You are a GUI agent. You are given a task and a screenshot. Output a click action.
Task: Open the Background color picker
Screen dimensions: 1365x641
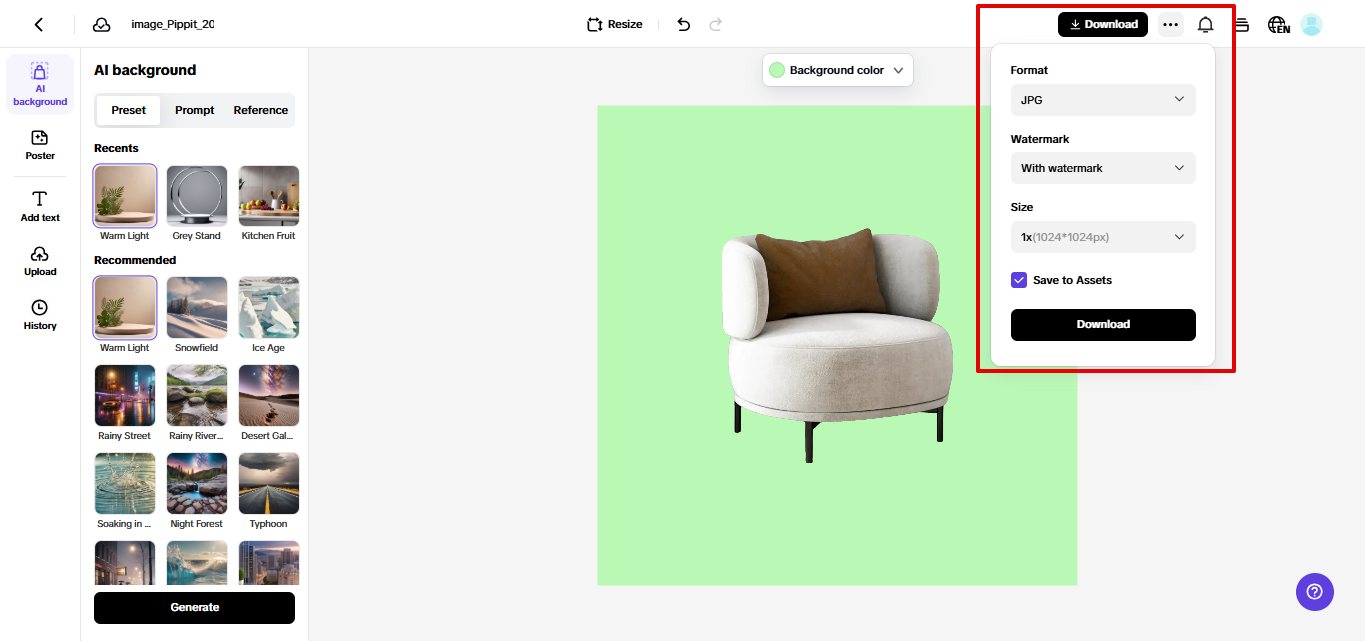pos(837,70)
